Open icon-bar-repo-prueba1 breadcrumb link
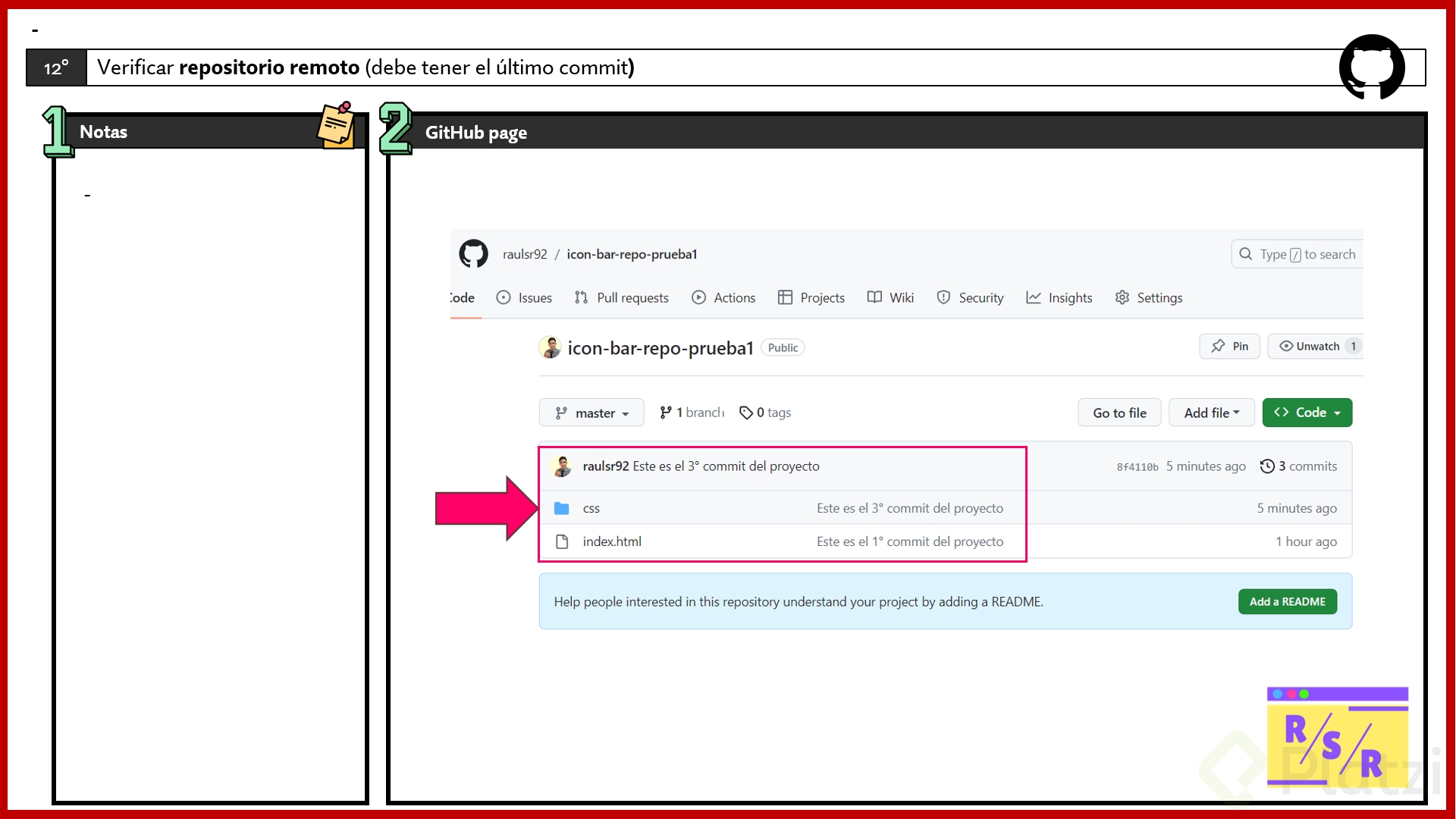 (632, 254)
